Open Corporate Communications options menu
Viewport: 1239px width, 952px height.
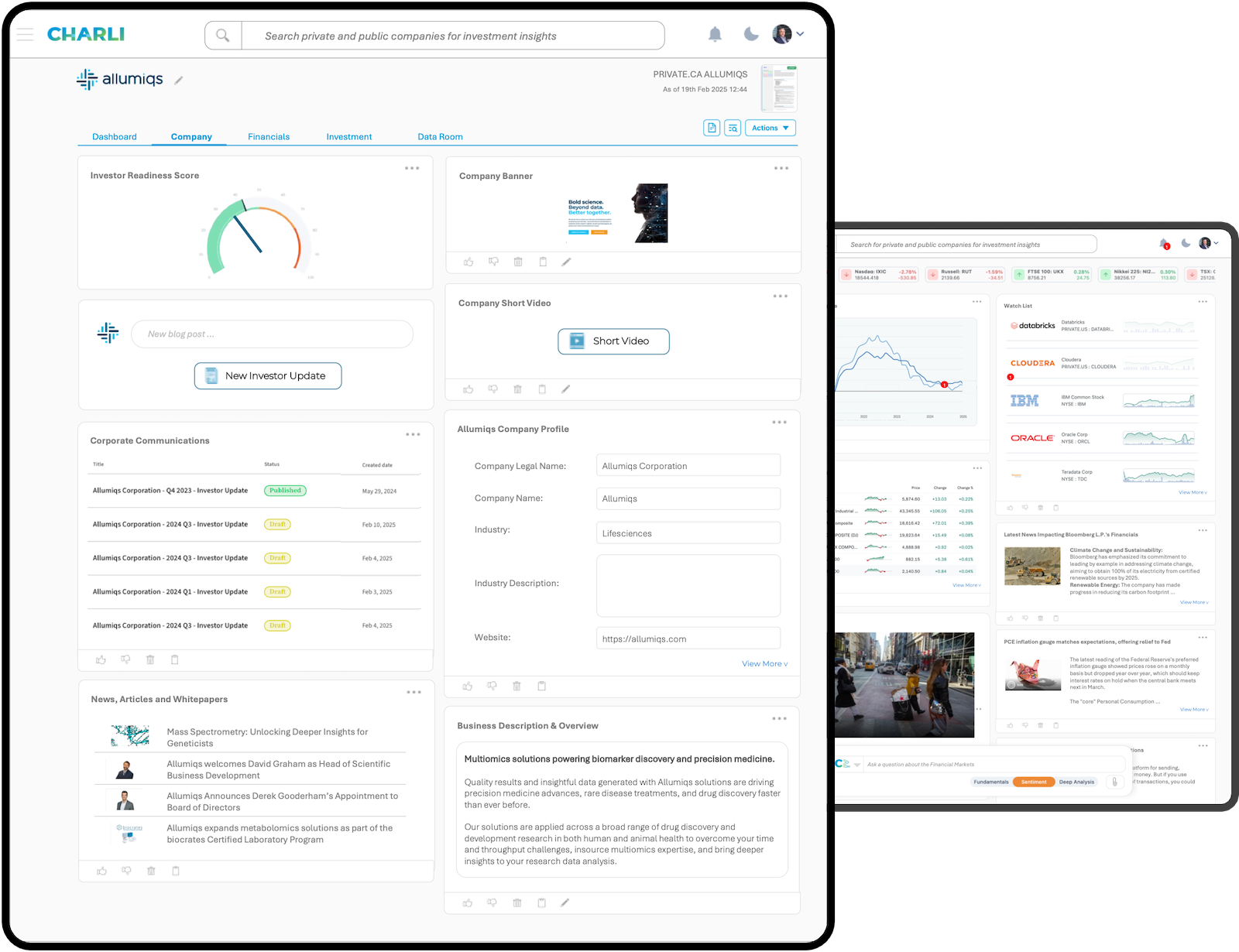413,434
